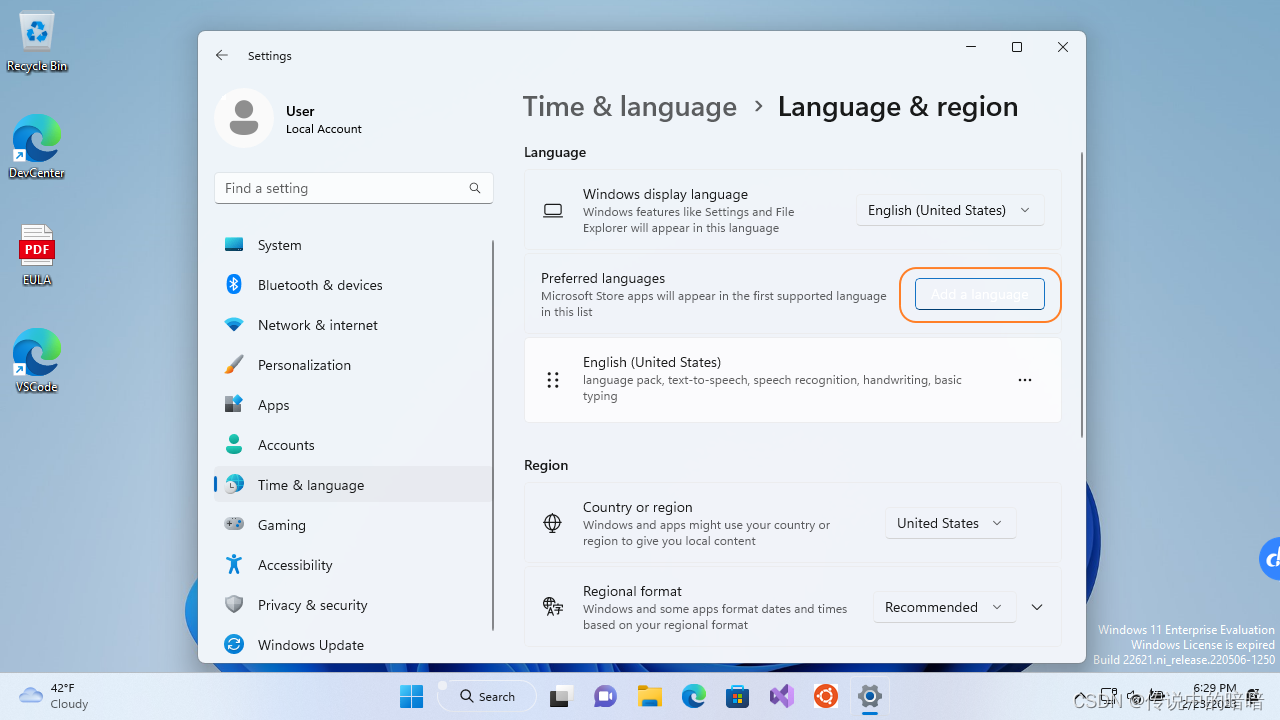Click drag handle for English (United States)
This screenshot has width=1280, height=720.
(553, 380)
